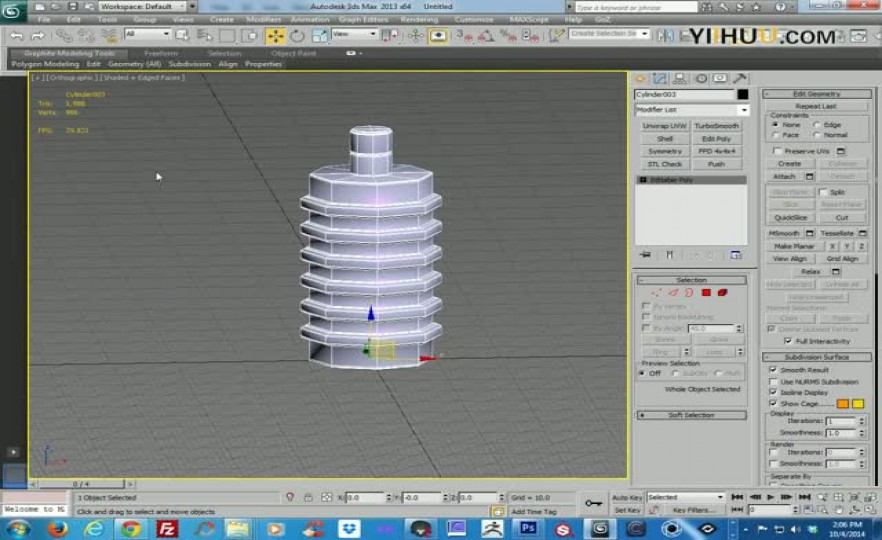The width and height of the screenshot is (882, 540).
Task: Collapse the Edit Geometry rollout
Action: pyautogui.click(x=817, y=94)
